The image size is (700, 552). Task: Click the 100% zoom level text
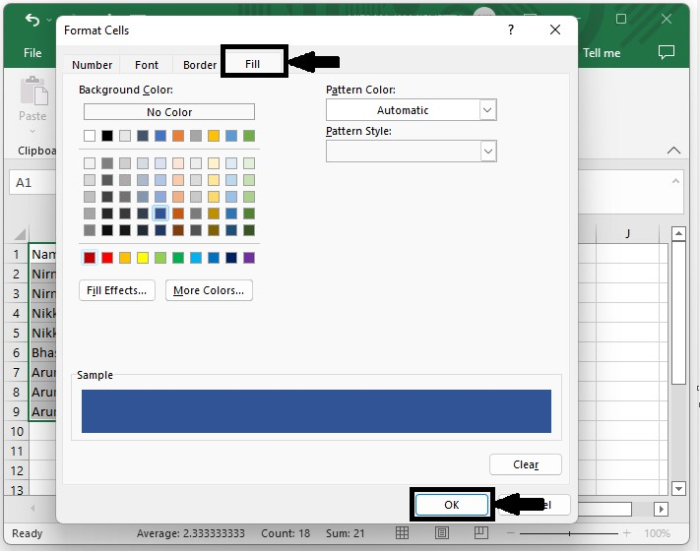(657, 533)
